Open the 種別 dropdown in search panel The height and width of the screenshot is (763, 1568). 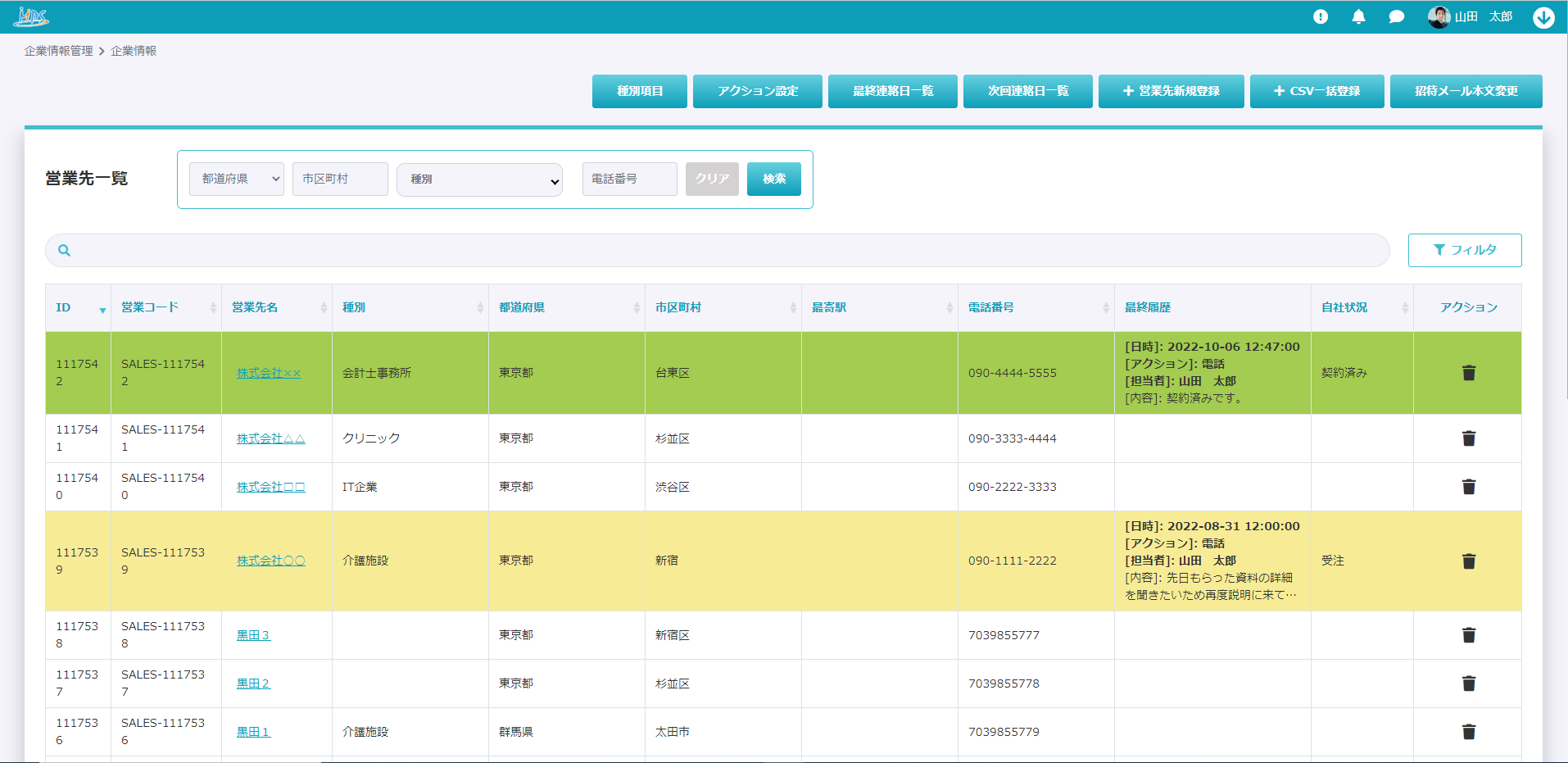pos(479,179)
